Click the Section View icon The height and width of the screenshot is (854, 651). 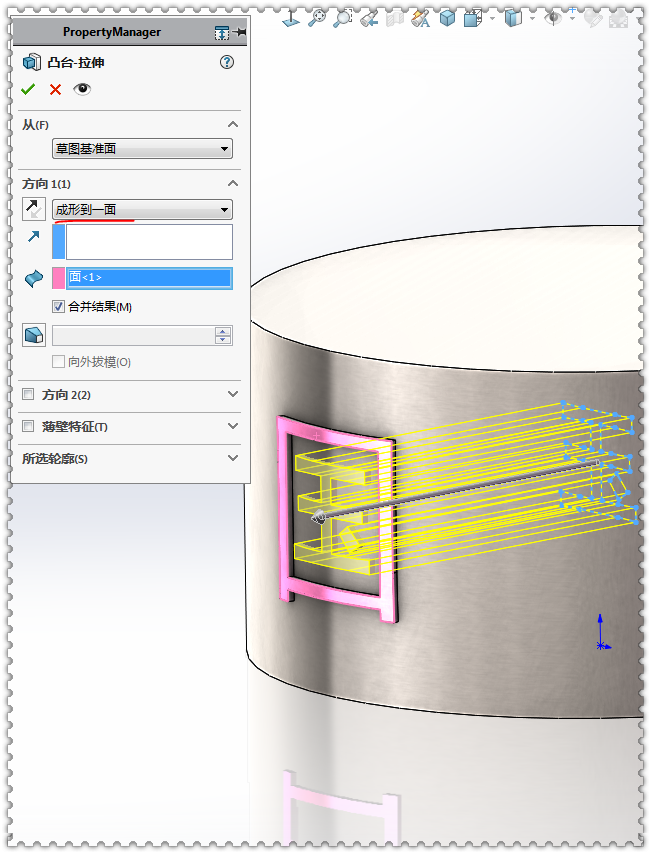(395, 19)
